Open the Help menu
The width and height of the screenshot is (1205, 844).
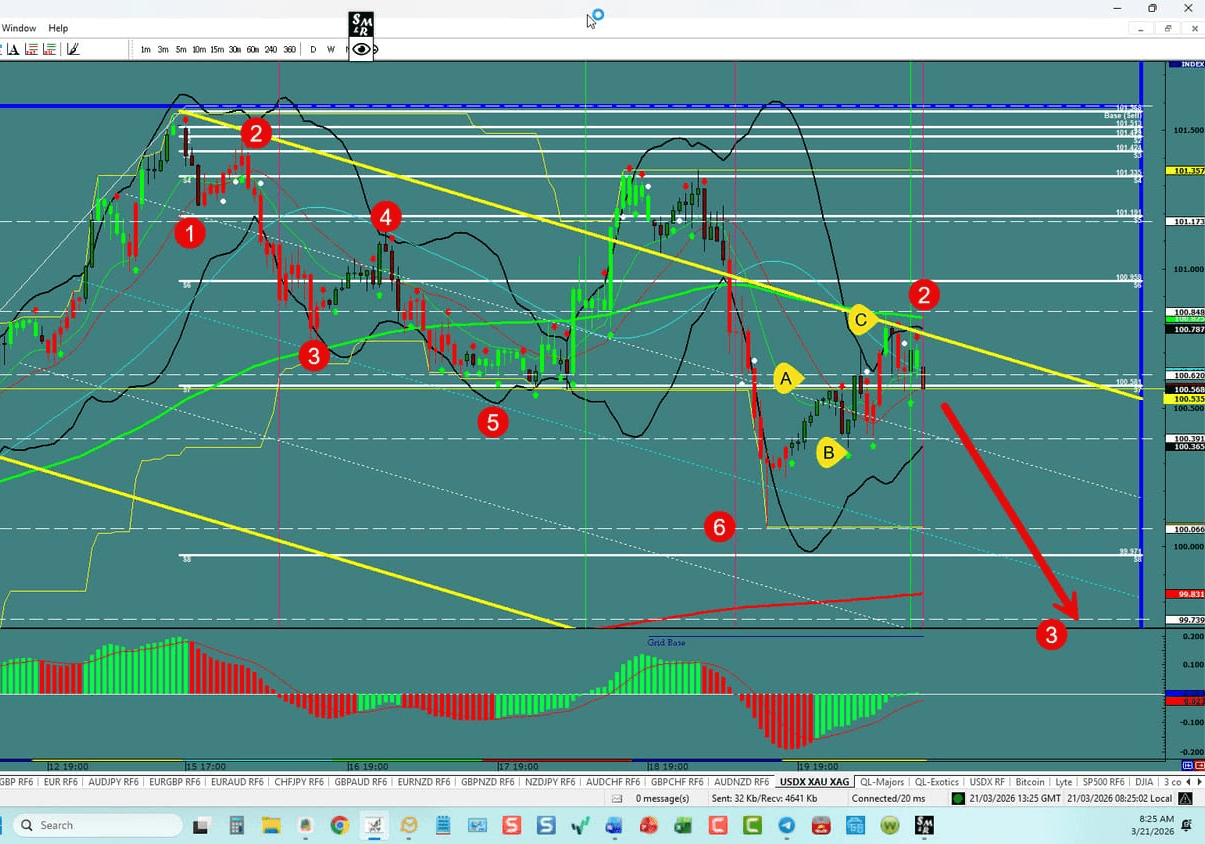coord(58,28)
